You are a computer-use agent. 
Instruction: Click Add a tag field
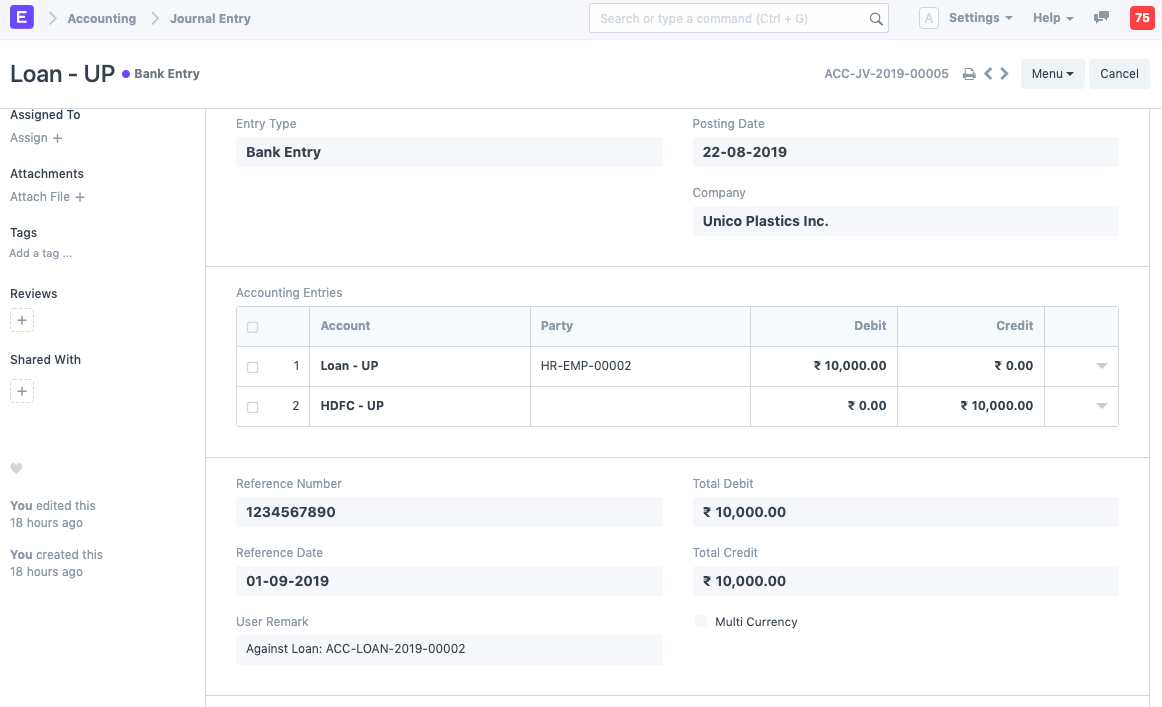point(40,253)
